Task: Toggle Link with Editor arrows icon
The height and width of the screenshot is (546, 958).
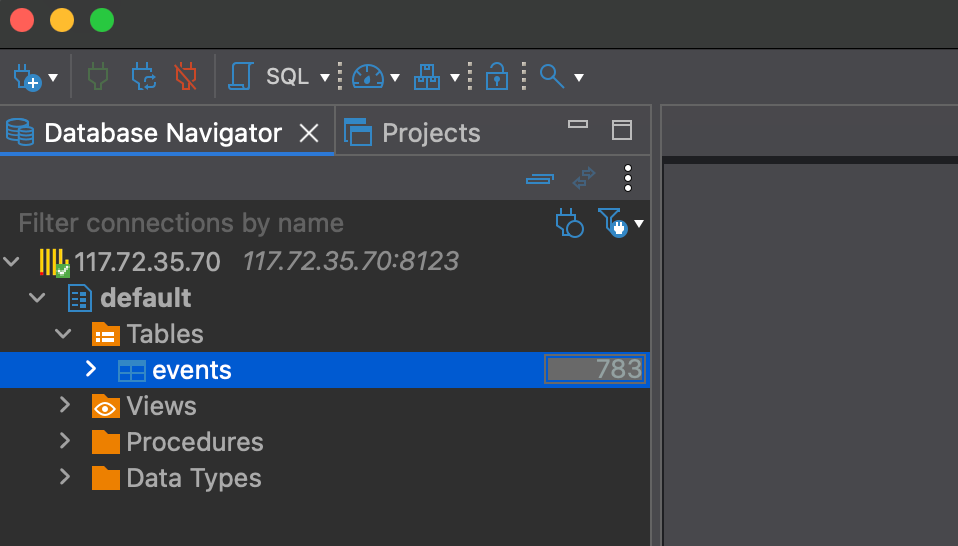Action: (x=584, y=178)
